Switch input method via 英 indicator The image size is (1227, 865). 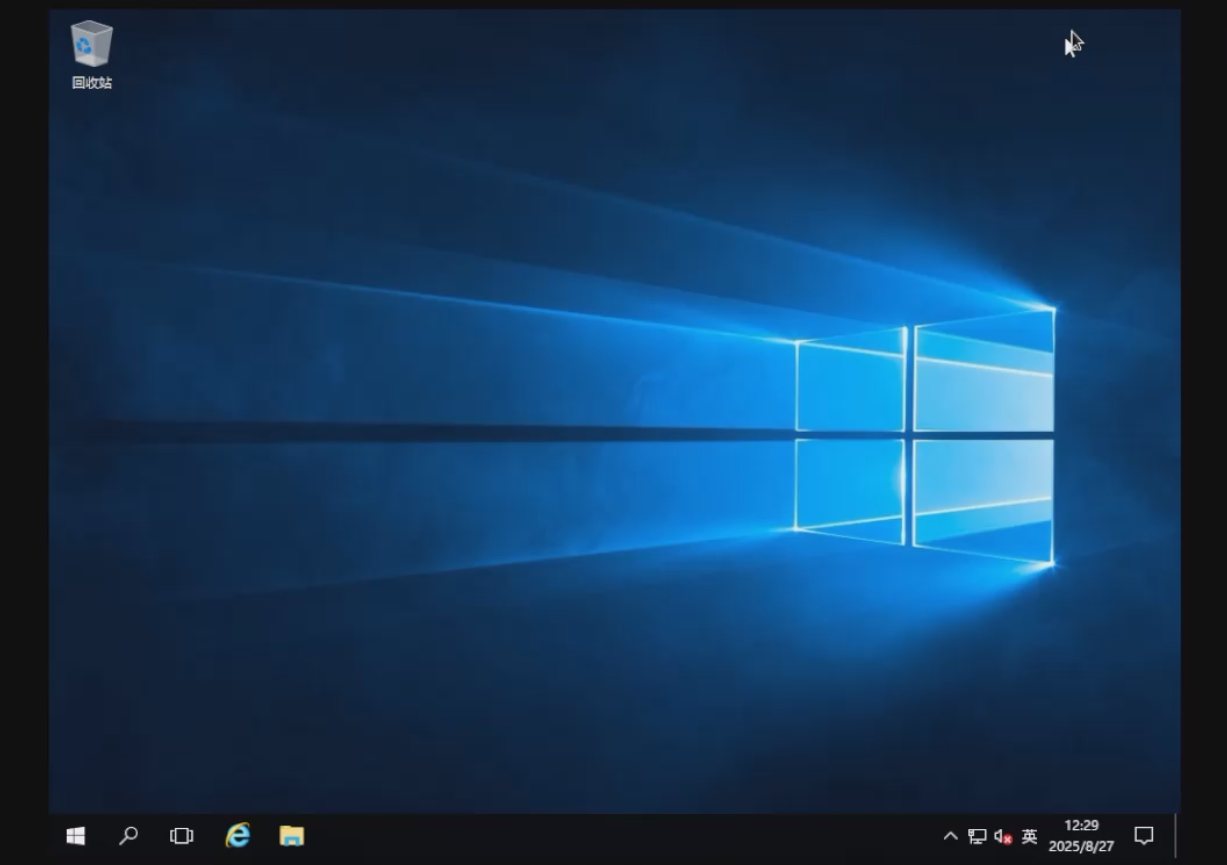coord(1029,836)
